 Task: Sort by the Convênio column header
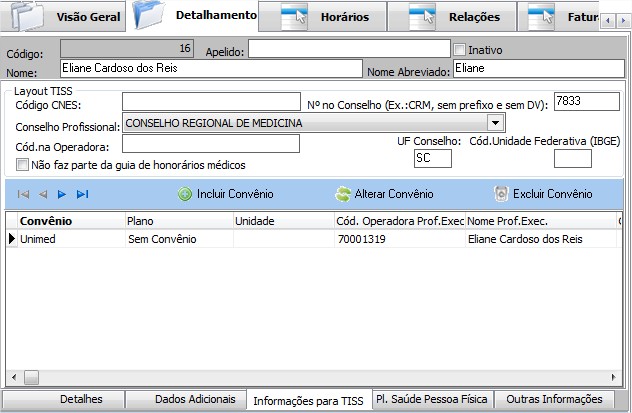pos(46,220)
